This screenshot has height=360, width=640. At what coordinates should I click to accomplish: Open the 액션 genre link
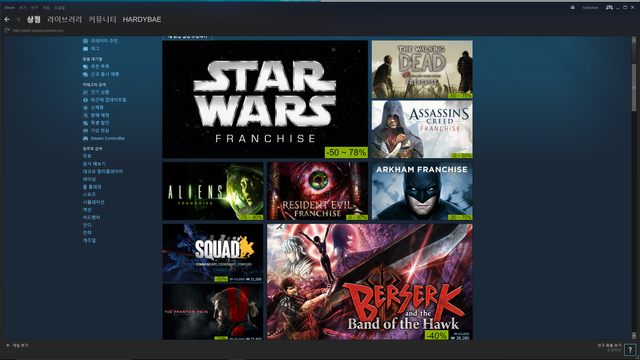pos(87,210)
